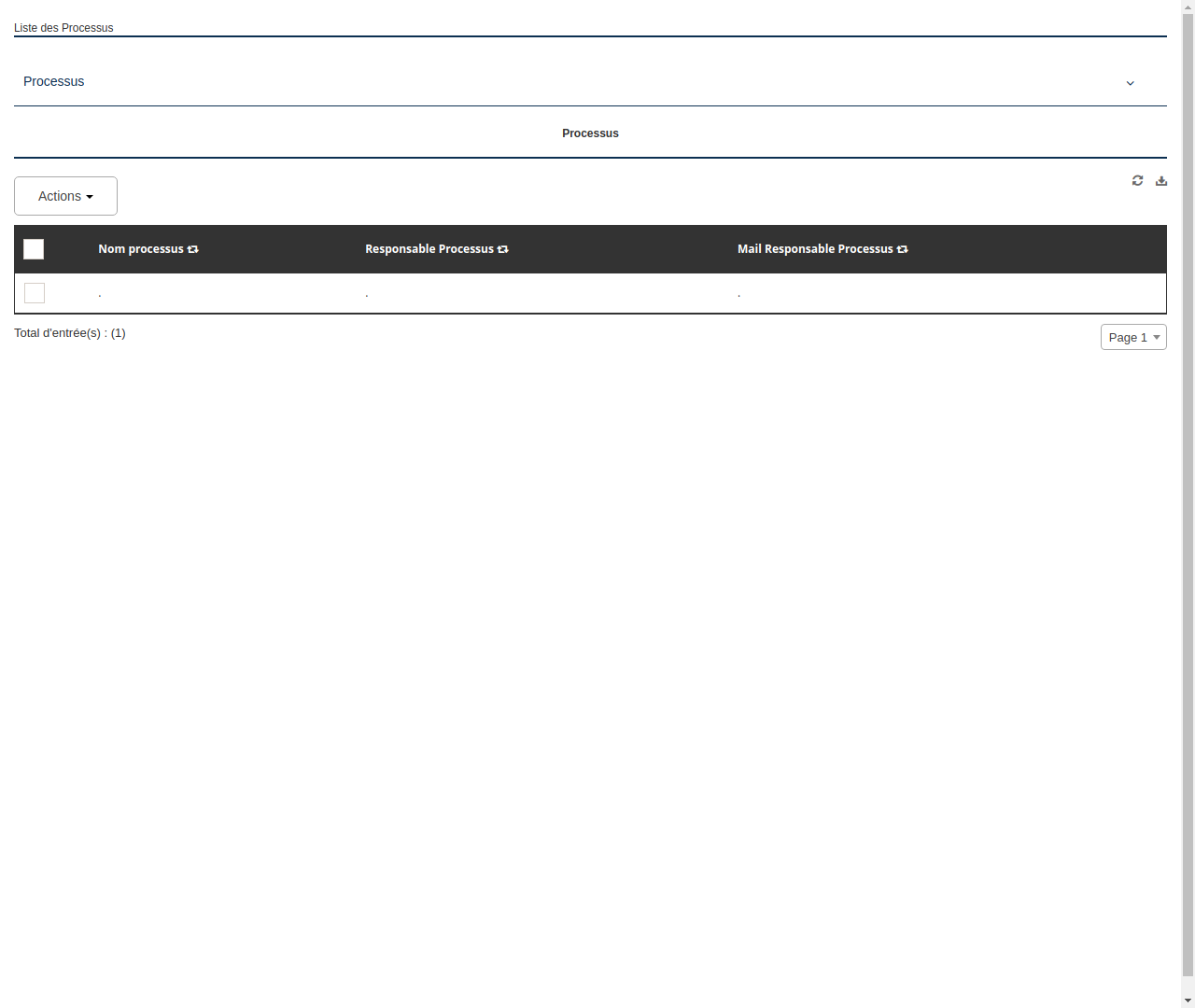
Task: Click the caret icon on the Actions button
Action: pyautogui.click(x=91, y=196)
